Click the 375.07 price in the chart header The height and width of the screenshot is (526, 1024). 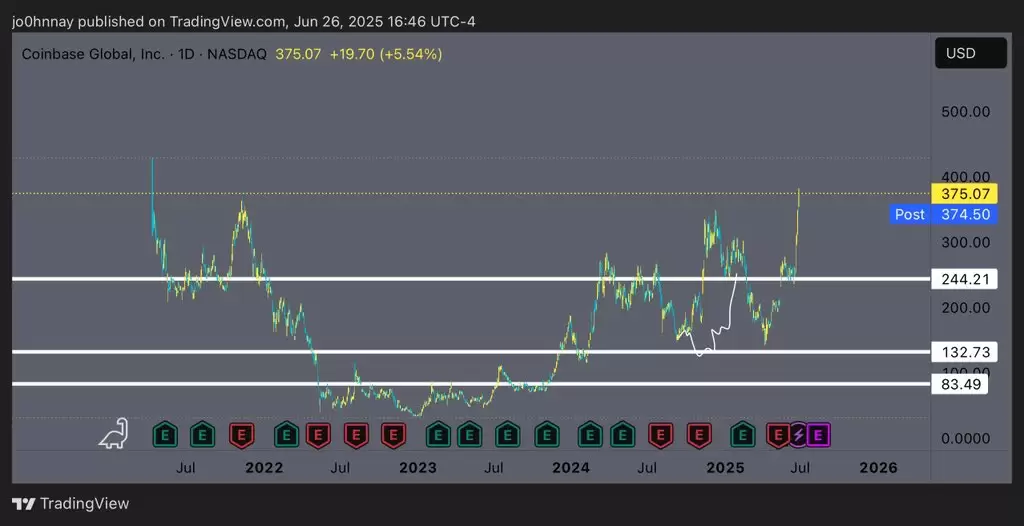298,54
